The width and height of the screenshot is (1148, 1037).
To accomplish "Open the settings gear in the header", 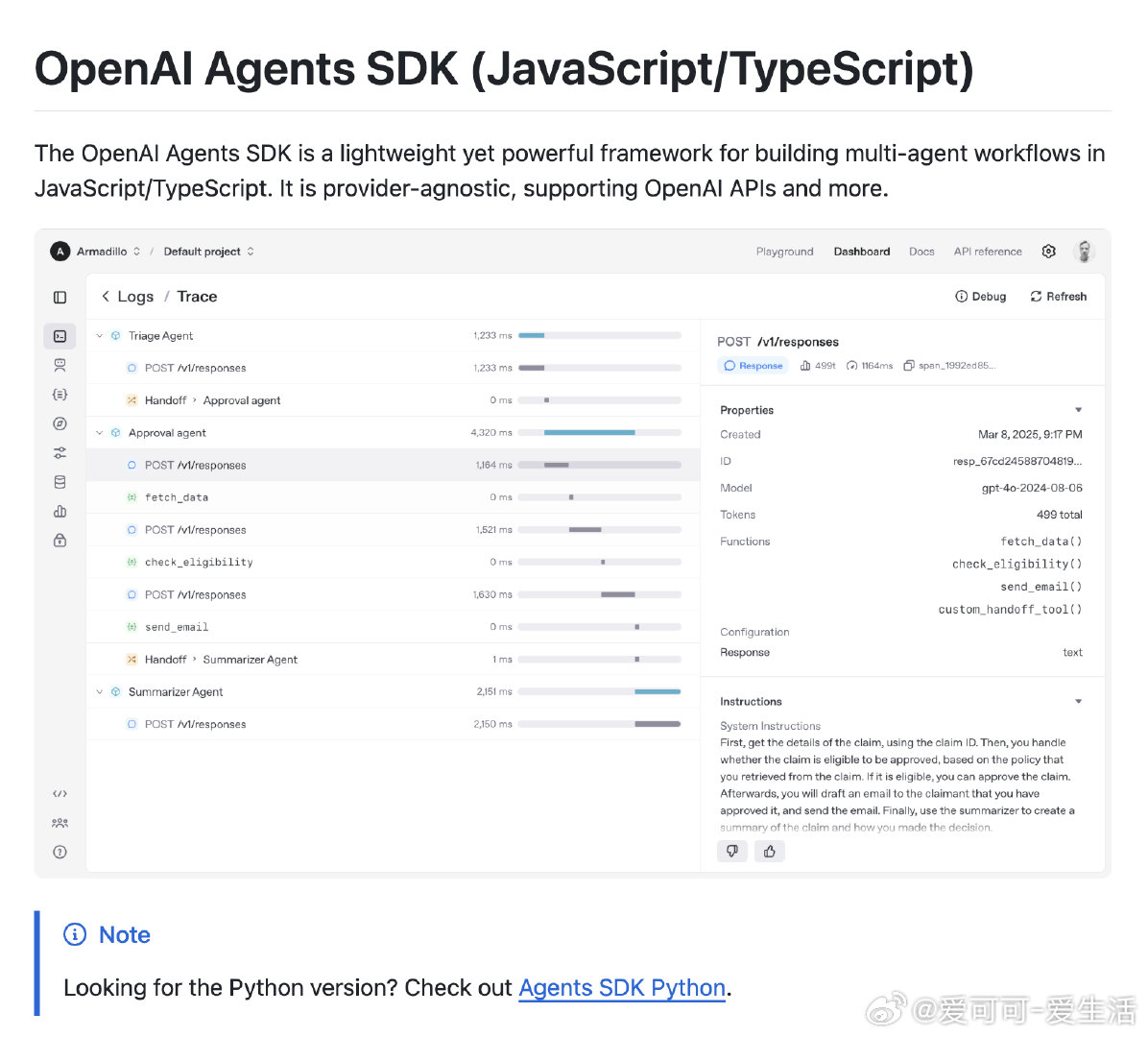I will [1048, 252].
